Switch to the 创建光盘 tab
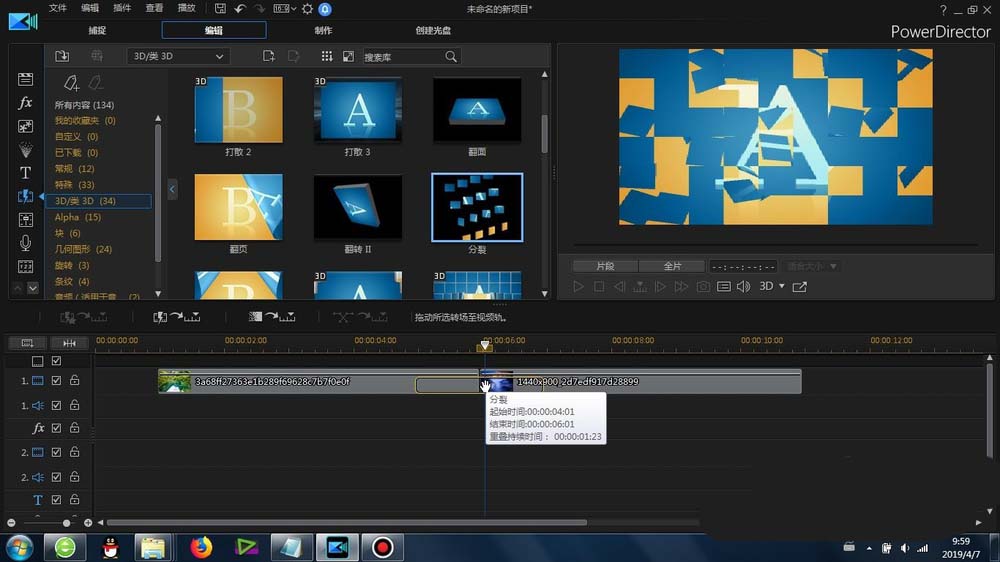This screenshot has height=562, width=1000. click(x=433, y=30)
